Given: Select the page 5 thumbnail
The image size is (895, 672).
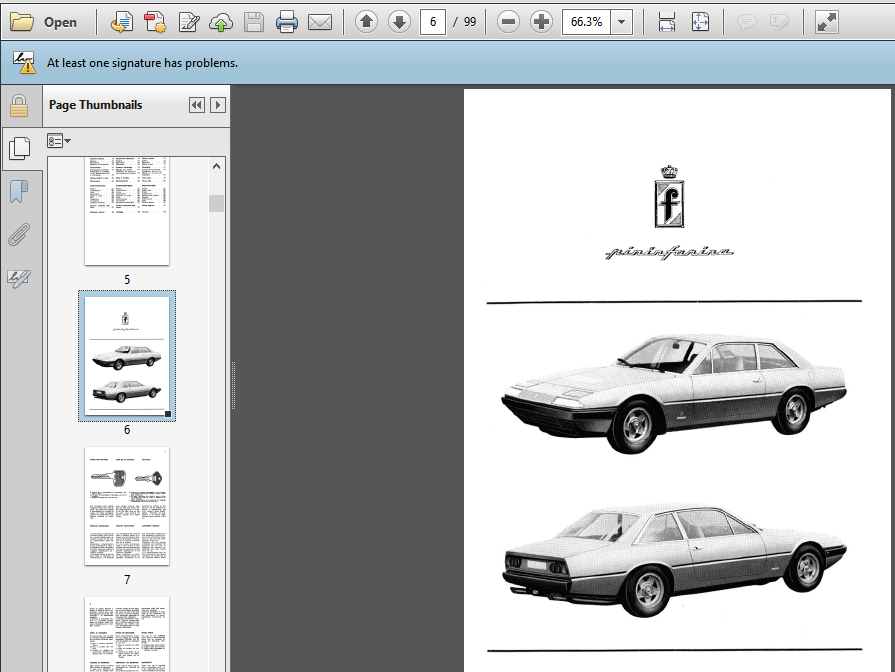Looking at the screenshot, I should [x=127, y=212].
